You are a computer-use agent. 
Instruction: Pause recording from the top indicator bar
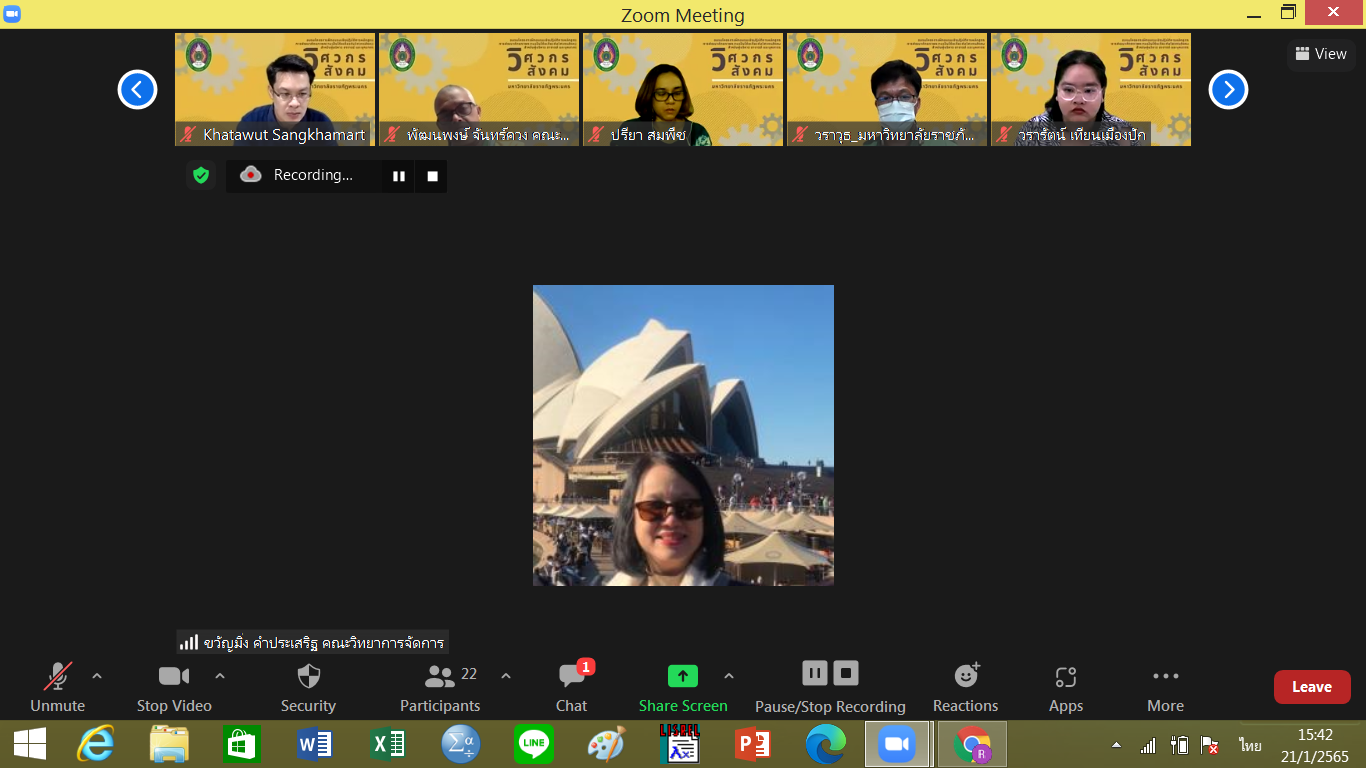click(x=399, y=176)
